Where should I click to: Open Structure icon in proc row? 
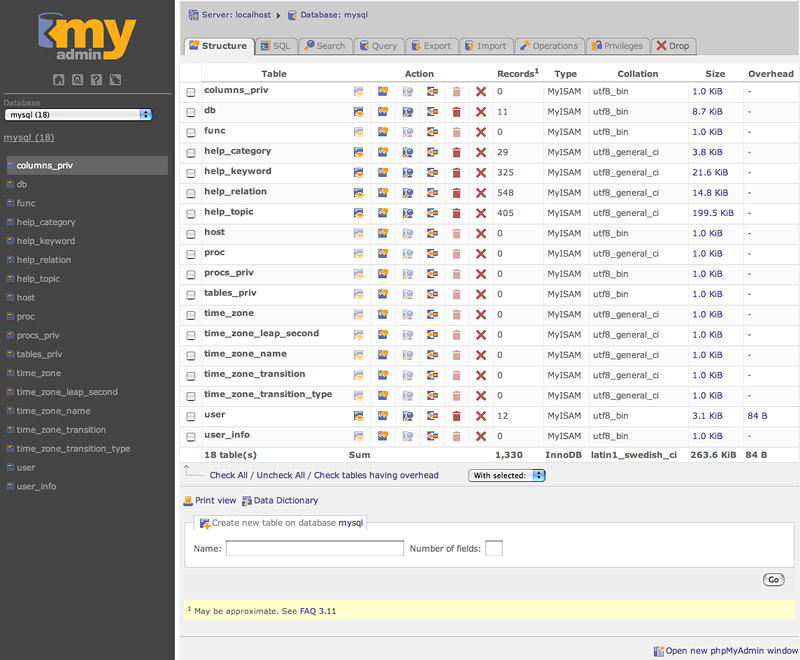tap(383, 253)
